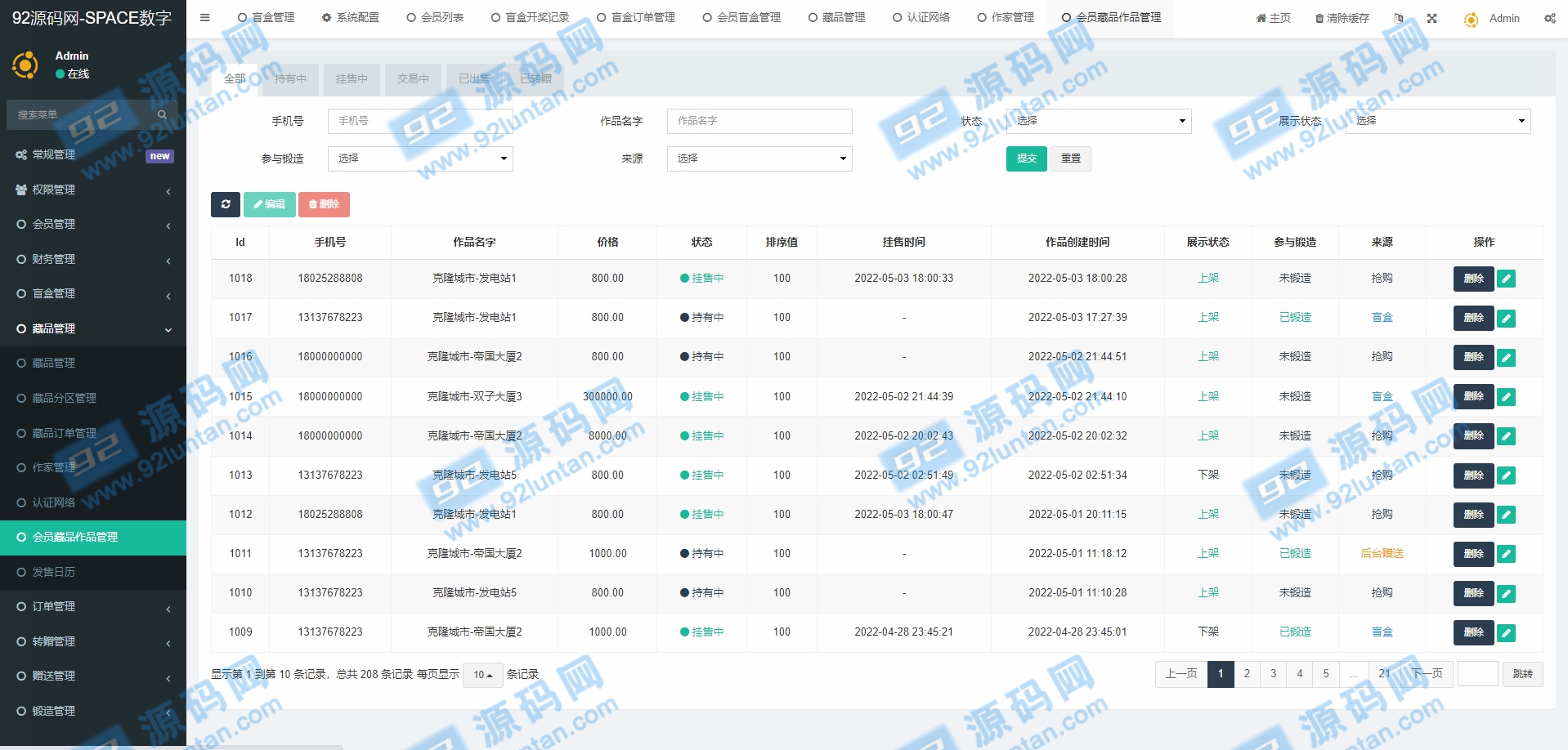1568x750 pixels.
Task: Switch to 全部 filter tab
Action: (x=235, y=78)
